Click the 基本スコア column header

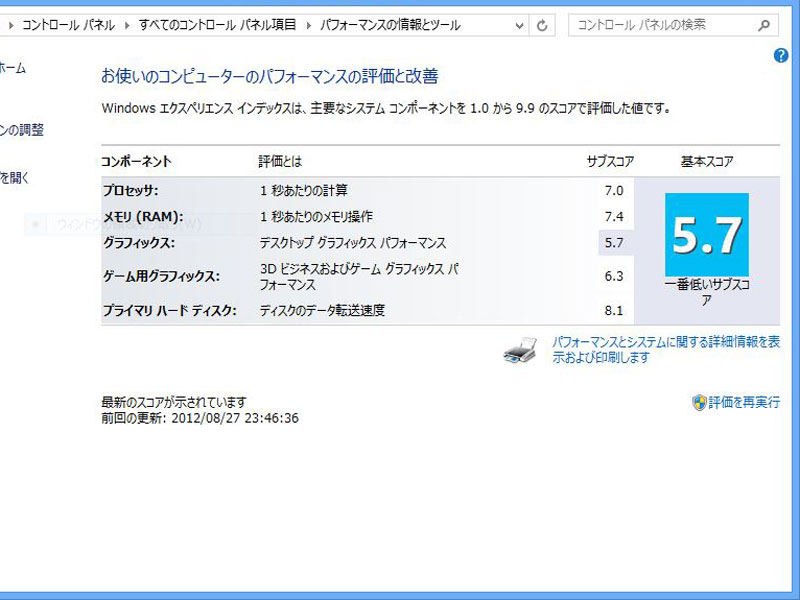coord(707,162)
